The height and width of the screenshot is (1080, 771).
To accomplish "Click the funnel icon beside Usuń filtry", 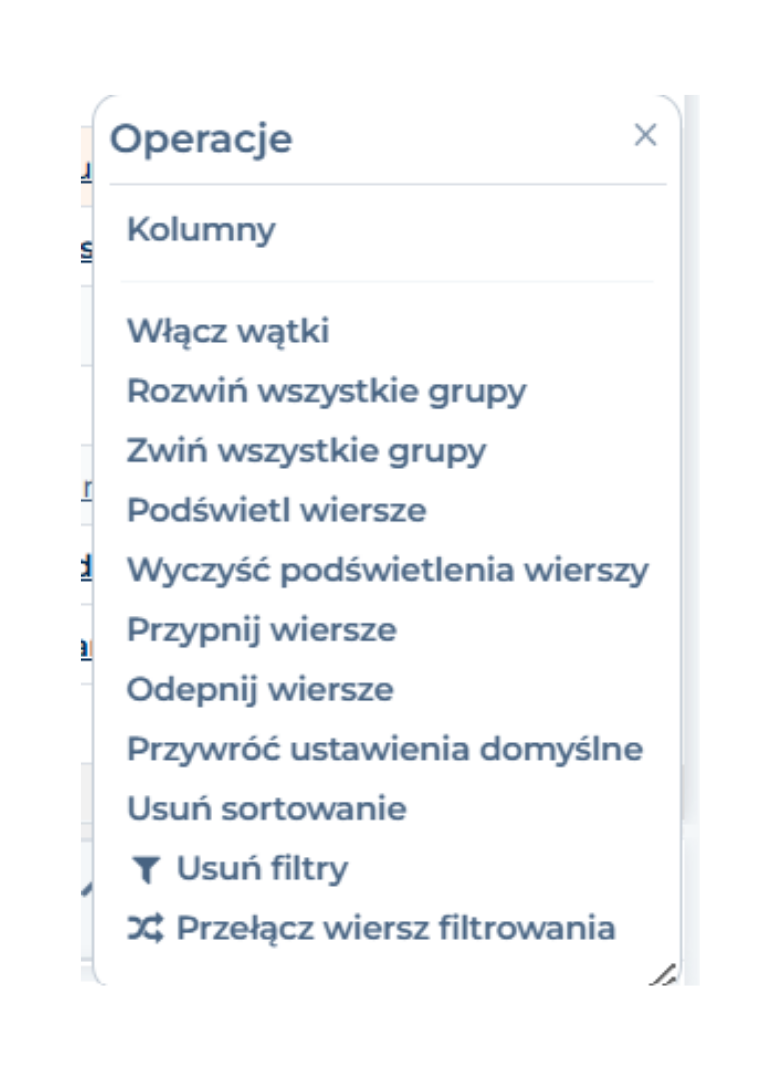I will [145, 869].
